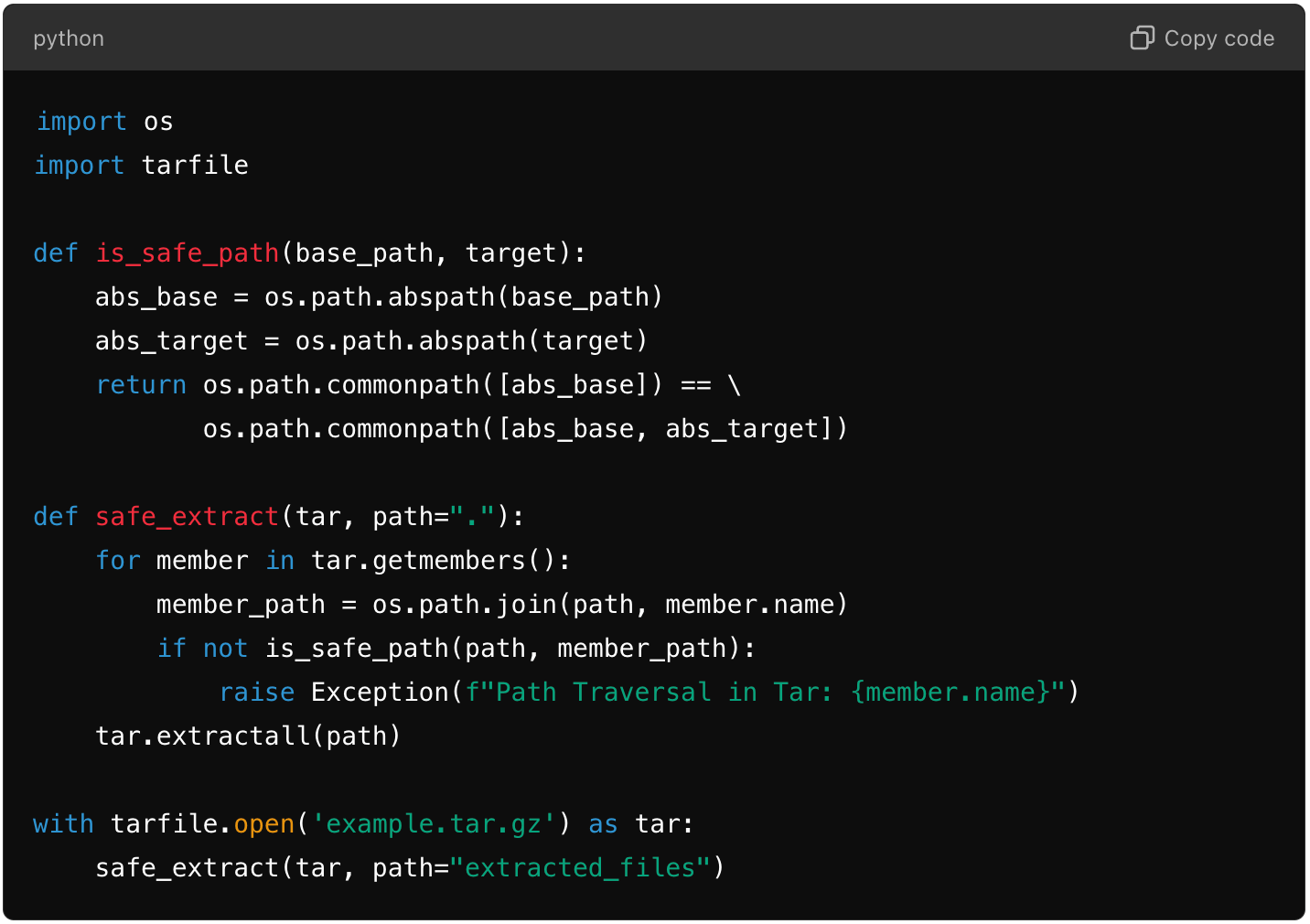Click the 'tar.extractall(path)' line
1310x924 pixels.
click(248, 736)
